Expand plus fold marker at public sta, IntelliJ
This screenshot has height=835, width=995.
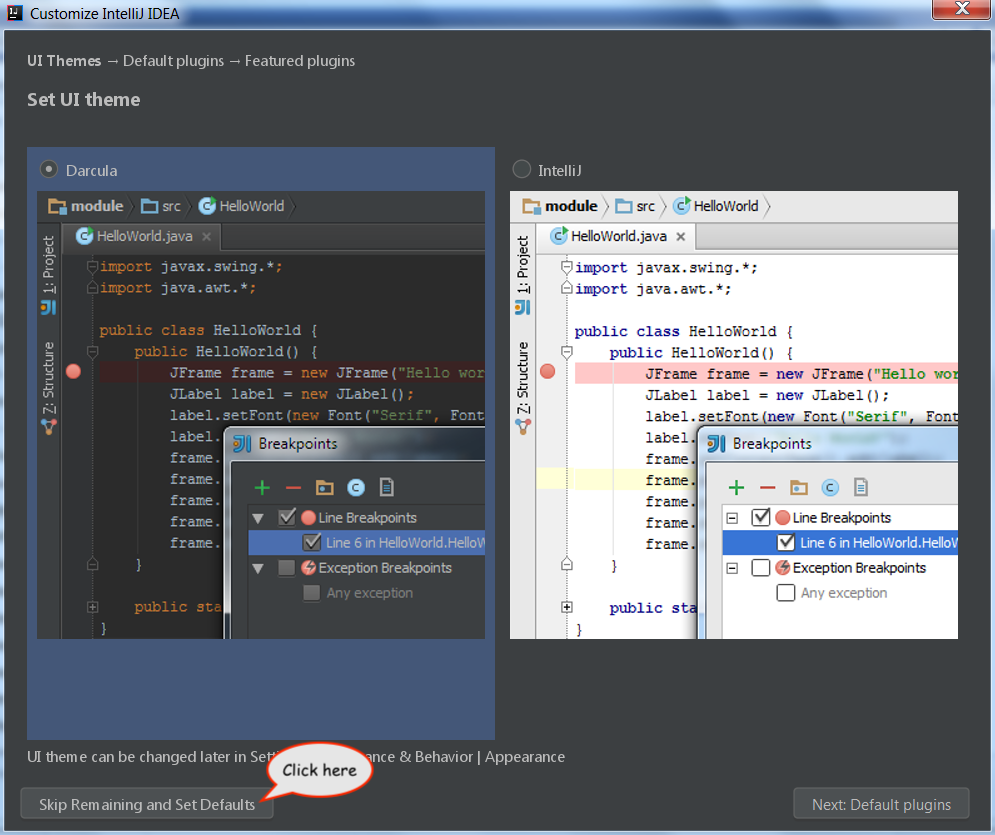click(567, 607)
